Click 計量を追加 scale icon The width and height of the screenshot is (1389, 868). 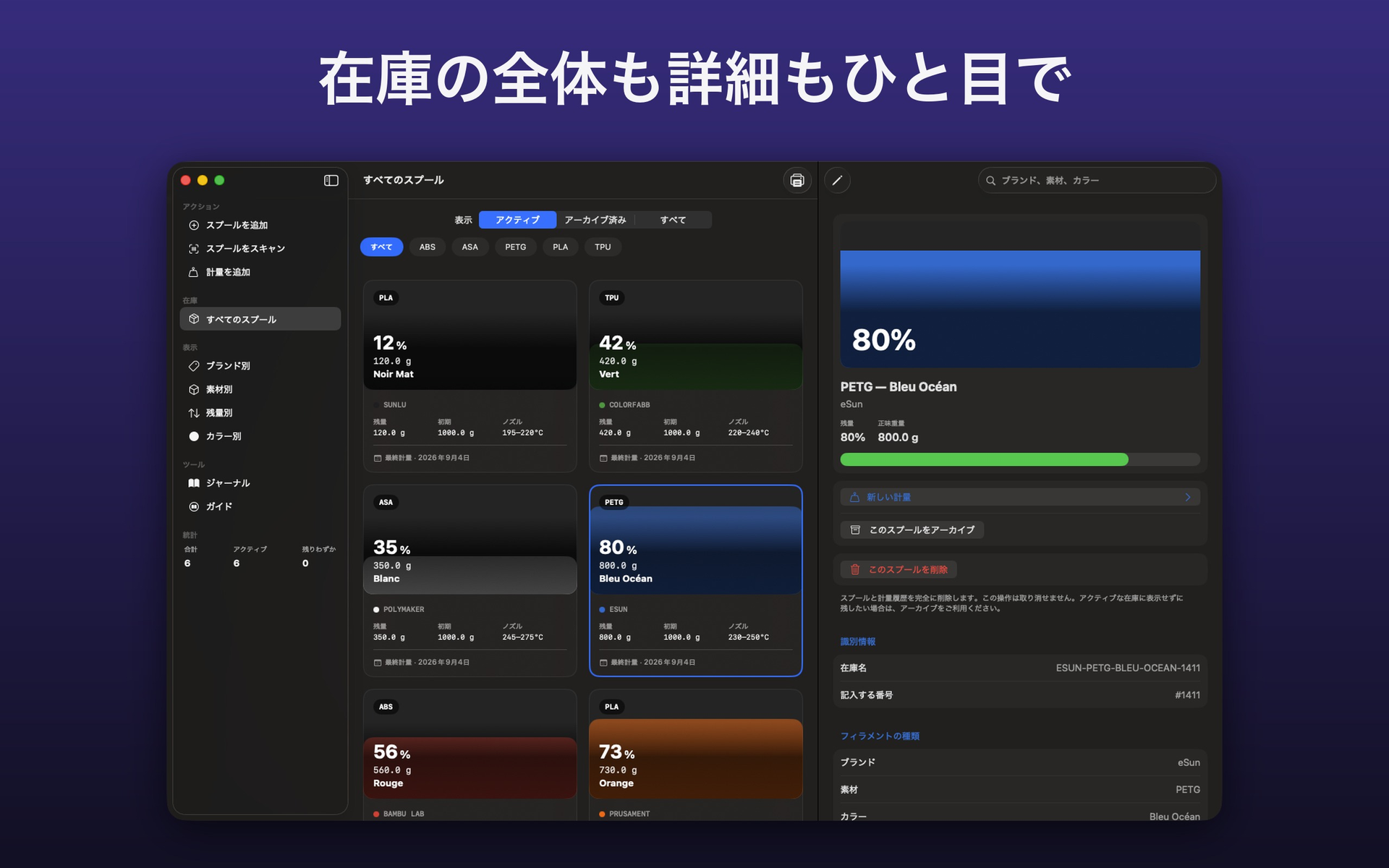[x=194, y=272]
